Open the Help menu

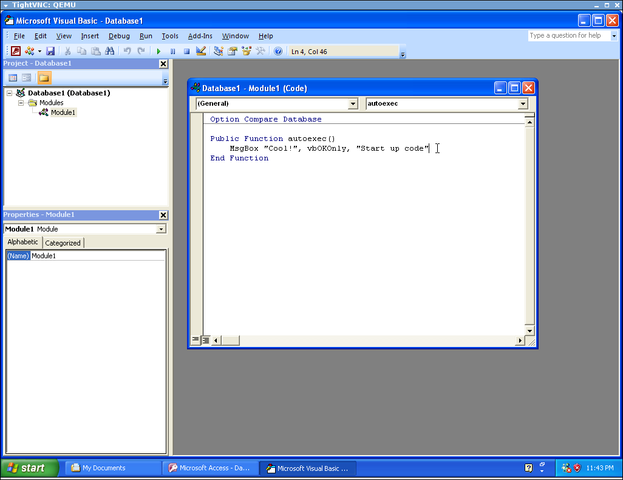click(x=266, y=36)
